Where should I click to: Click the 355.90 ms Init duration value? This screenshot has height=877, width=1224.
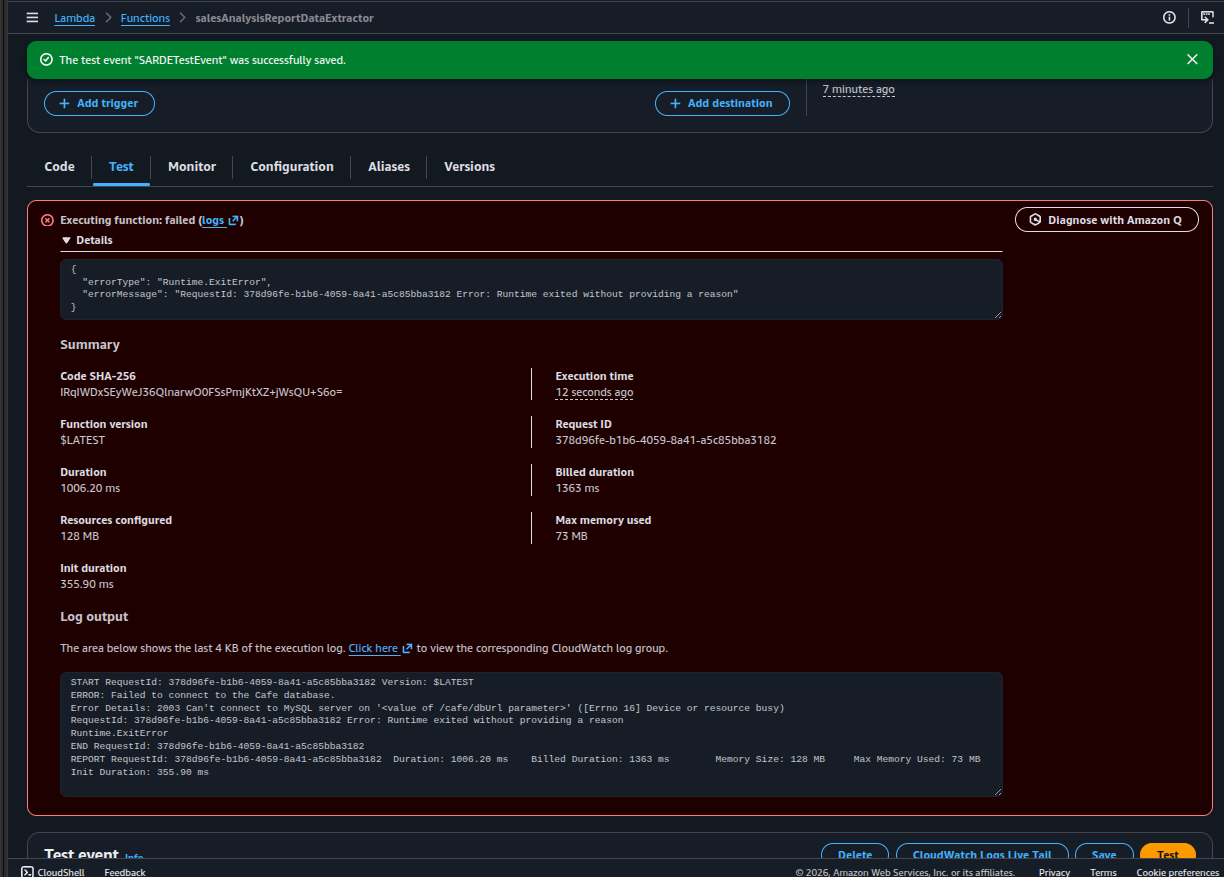(x=87, y=584)
